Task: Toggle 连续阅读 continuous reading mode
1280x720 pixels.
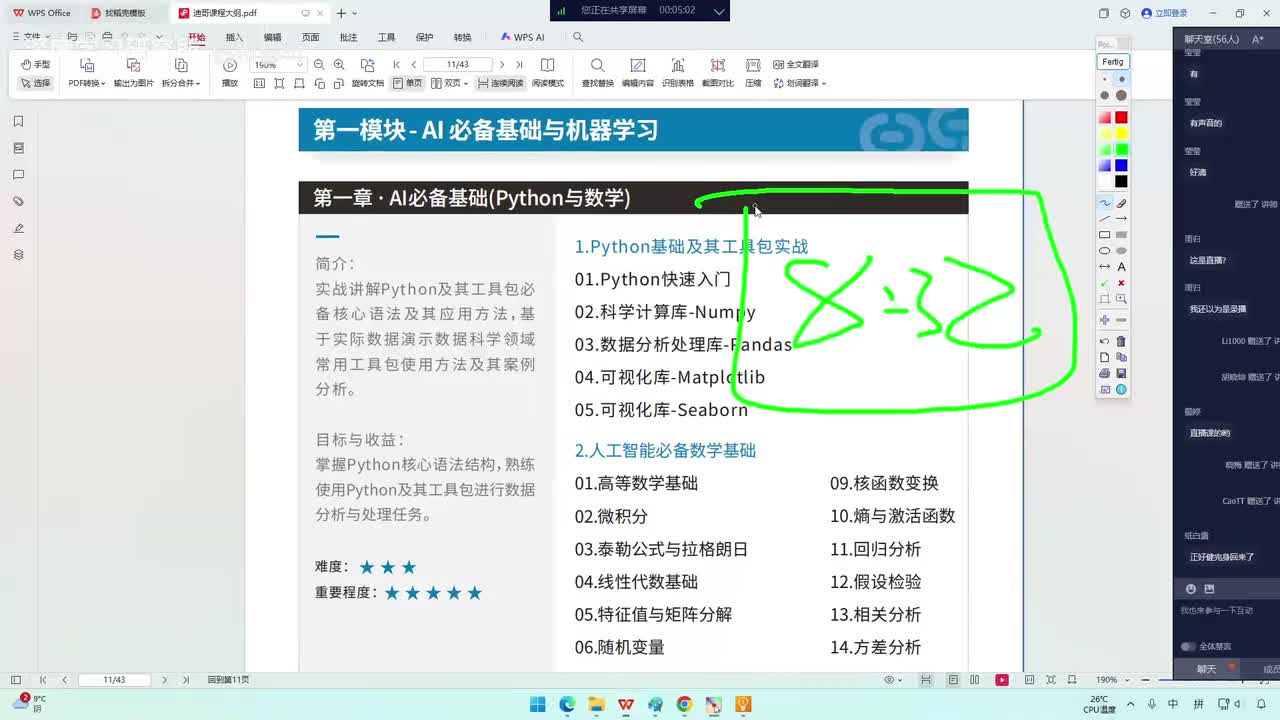Action: (x=500, y=83)
